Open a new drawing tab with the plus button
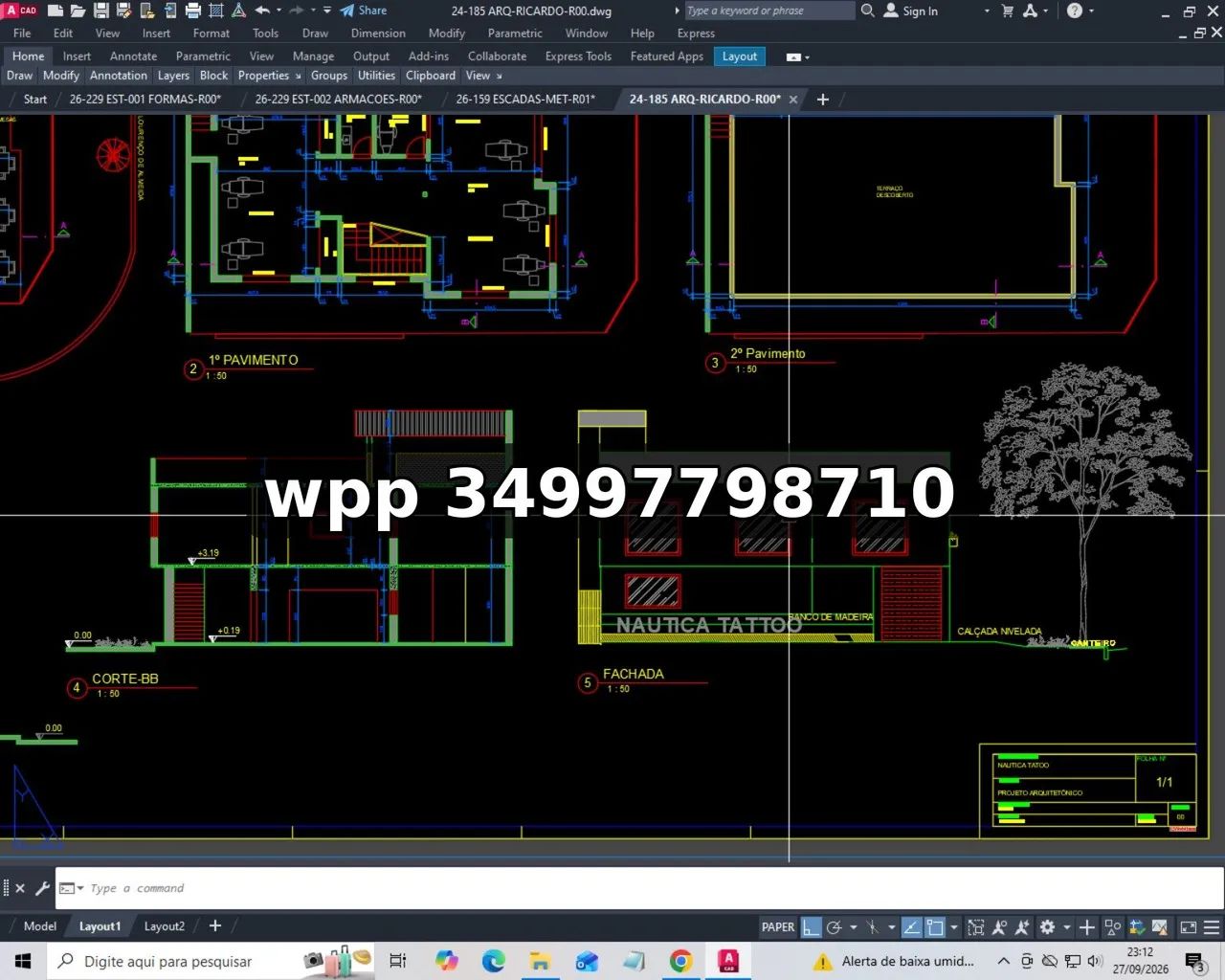The image size is (1225, 980). (x=822, y=99)
